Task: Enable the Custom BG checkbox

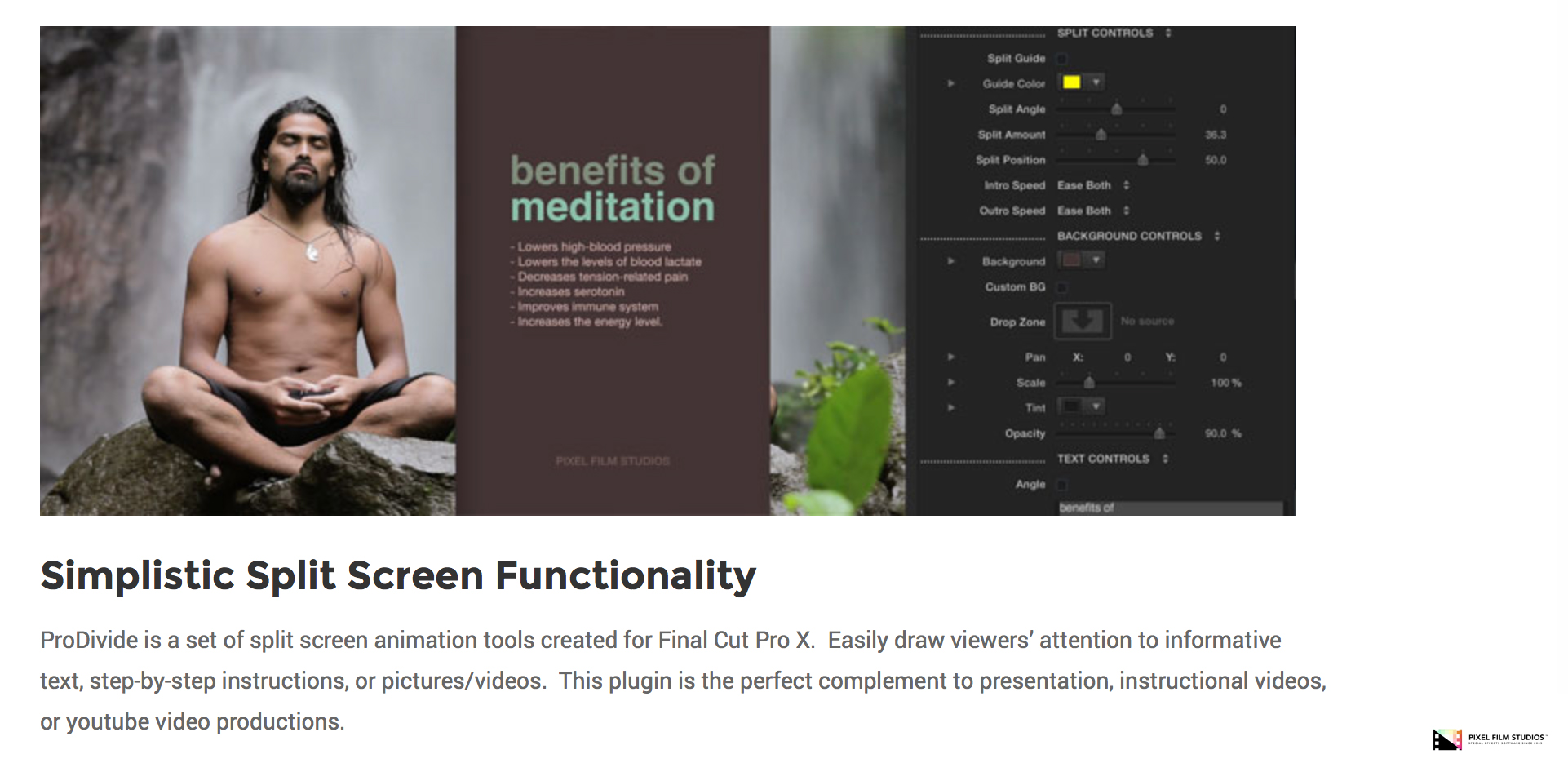Action: click(x=1061, y=287)
